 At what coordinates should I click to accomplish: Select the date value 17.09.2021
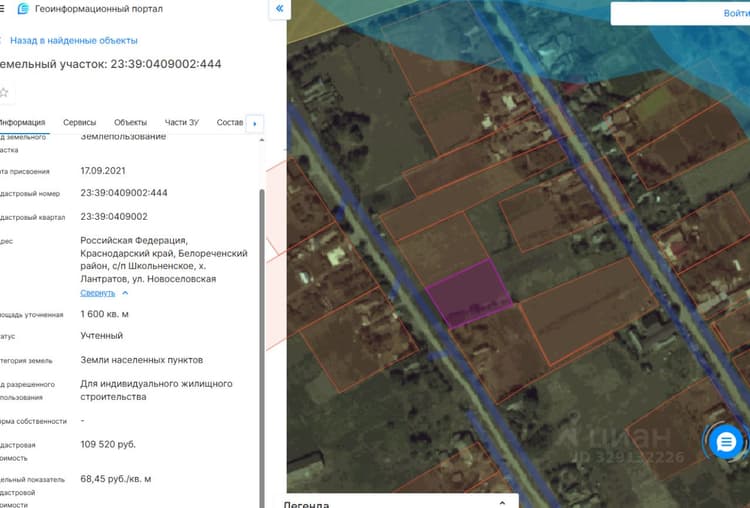tap(103, 171)
